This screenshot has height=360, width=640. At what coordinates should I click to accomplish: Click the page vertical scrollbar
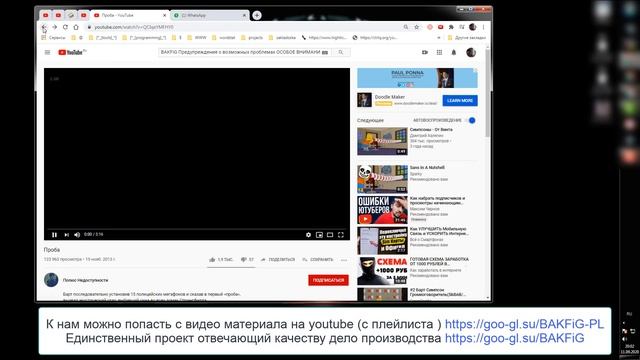488,92
